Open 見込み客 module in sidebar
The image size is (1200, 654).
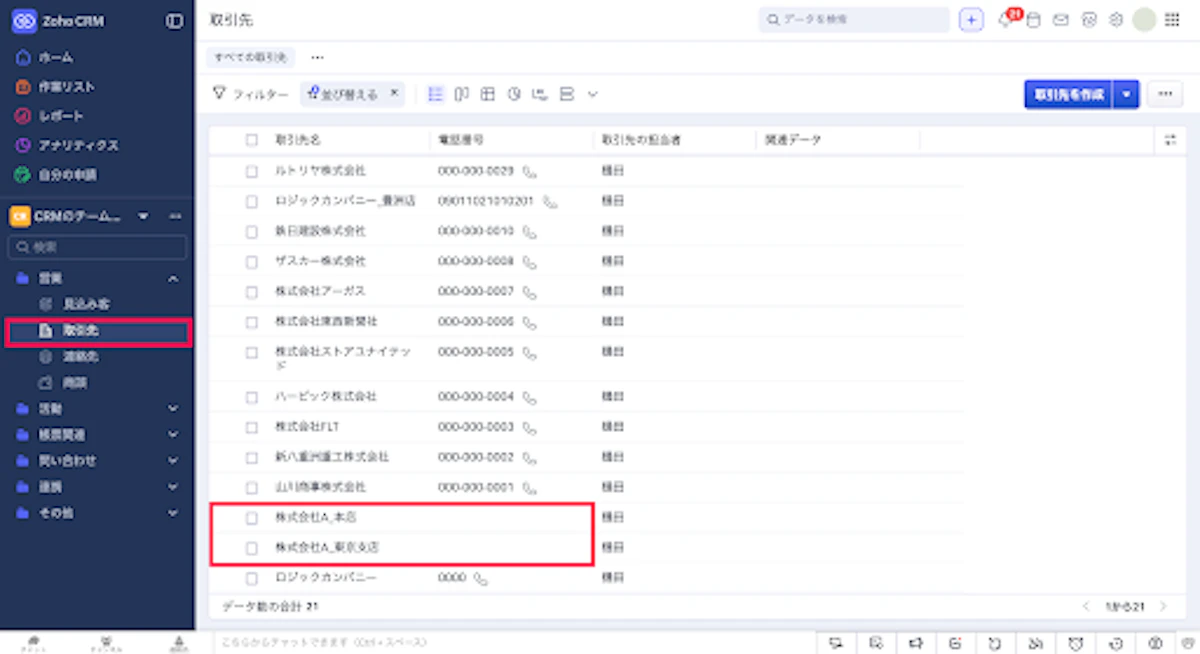click(x=87, y=303)
